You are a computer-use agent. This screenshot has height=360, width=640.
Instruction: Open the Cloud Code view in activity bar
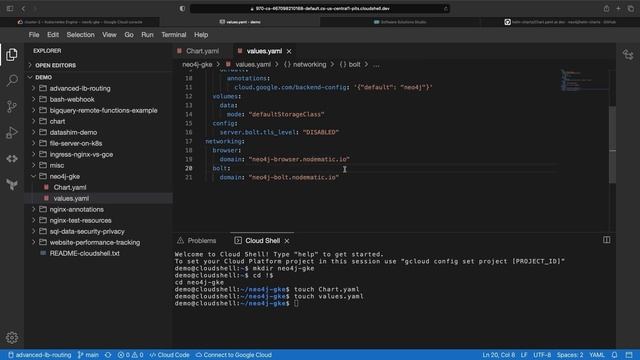coord(12,159)
